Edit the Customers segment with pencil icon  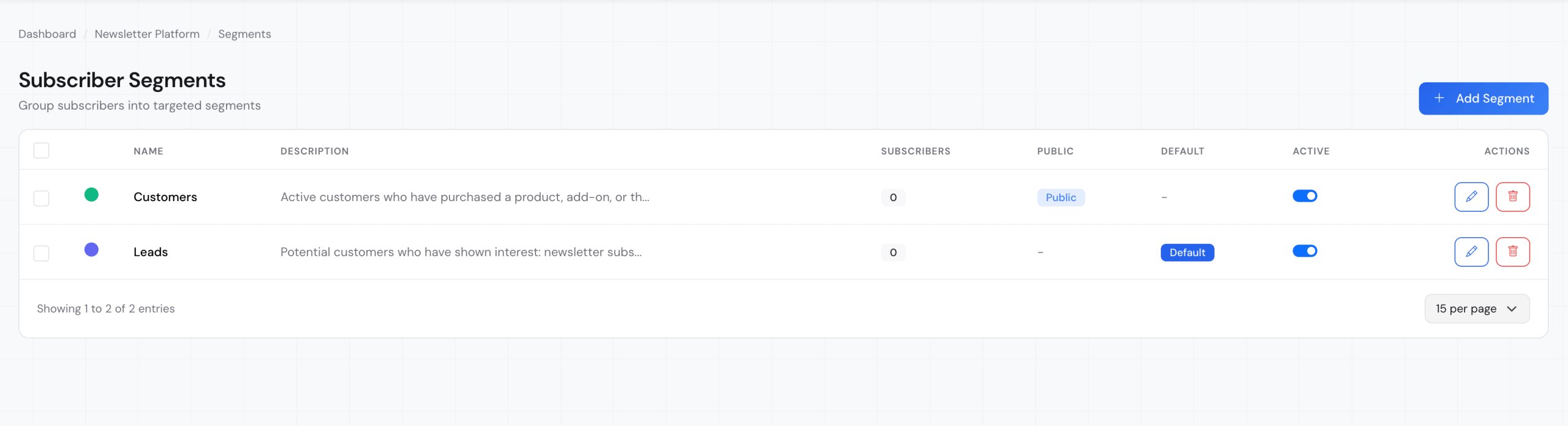click(x=1471, y=197)
